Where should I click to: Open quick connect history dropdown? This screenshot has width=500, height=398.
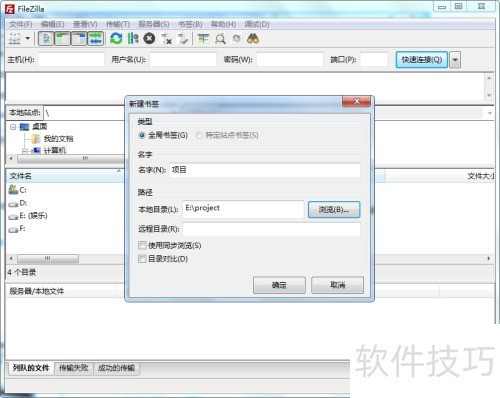(x=455, y=60)
